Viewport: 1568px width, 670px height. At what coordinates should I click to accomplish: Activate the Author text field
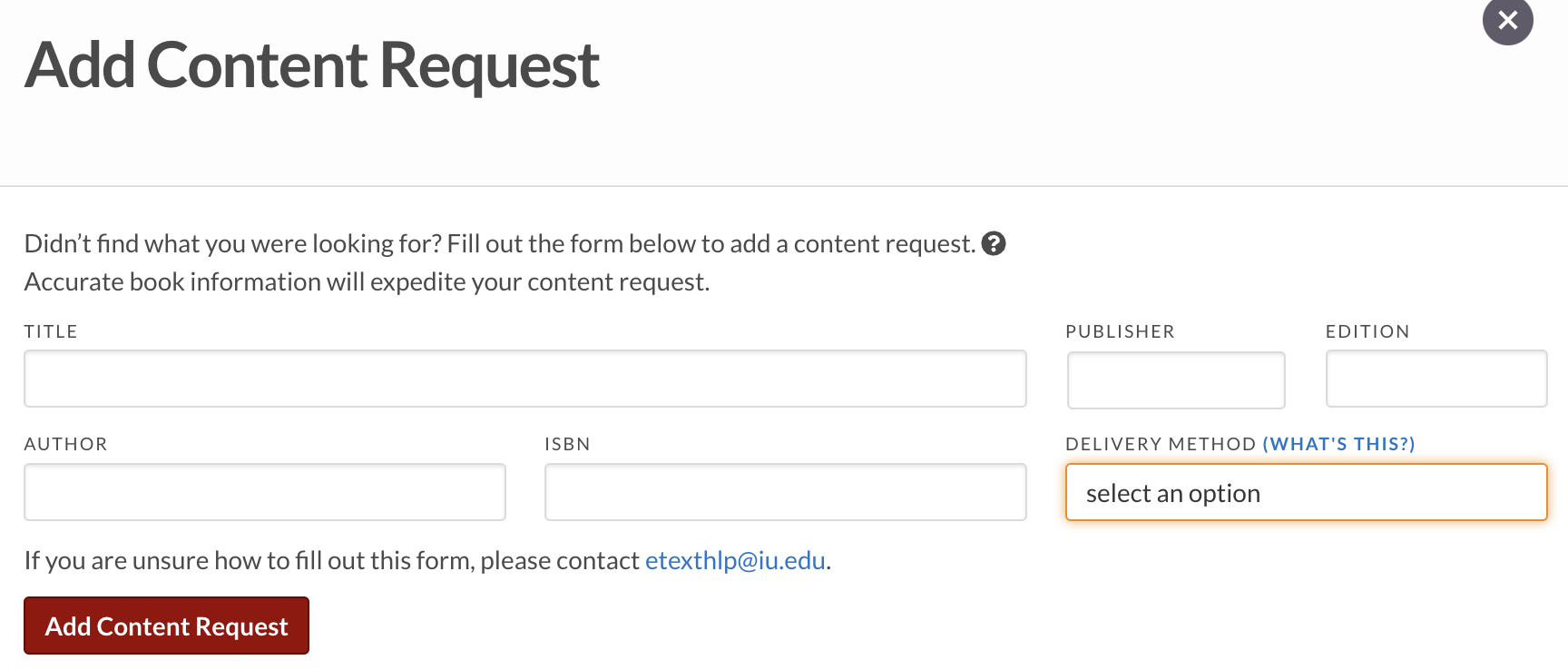(x=265, y=492)
